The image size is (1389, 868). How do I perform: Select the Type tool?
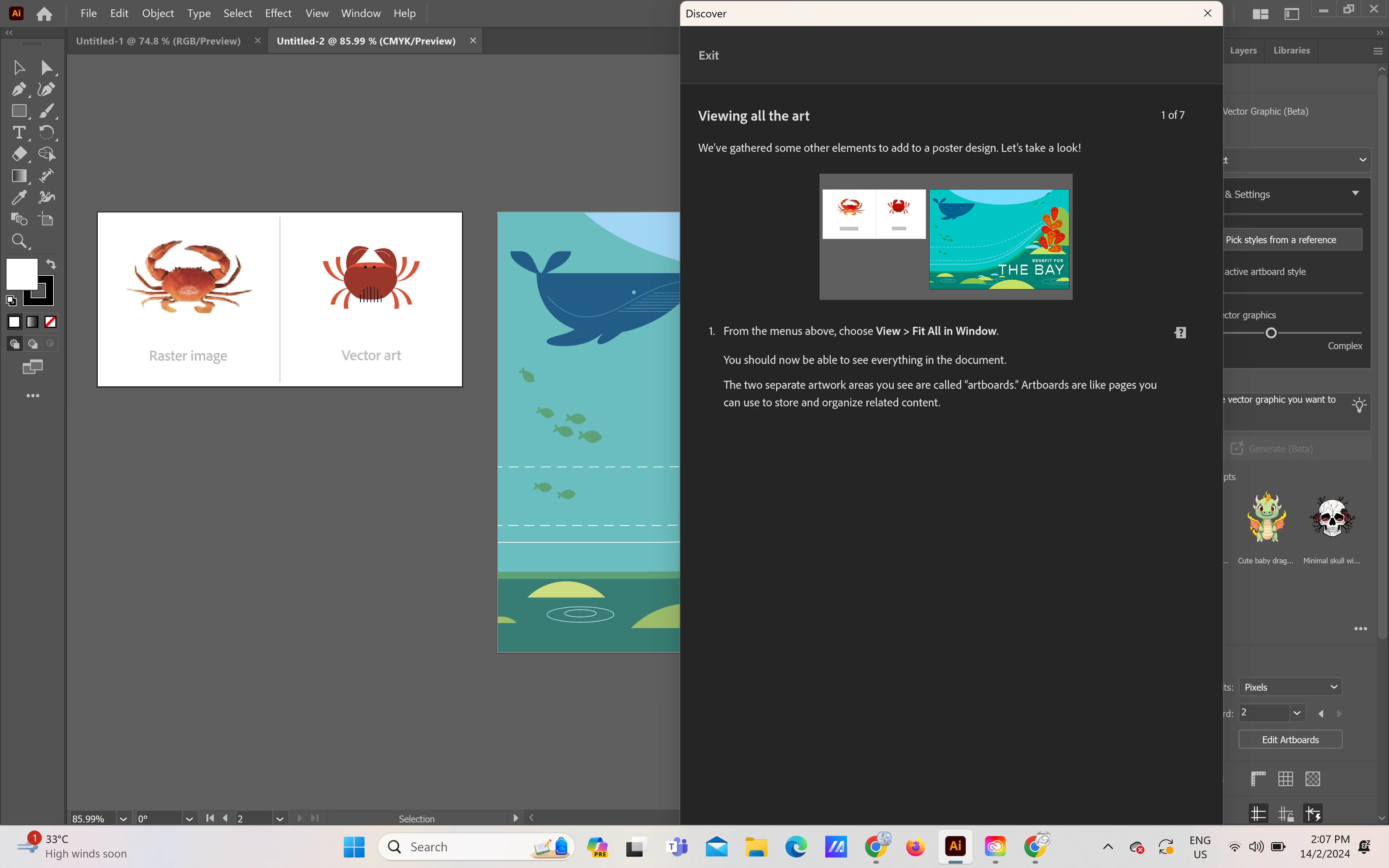coord(18,133)
